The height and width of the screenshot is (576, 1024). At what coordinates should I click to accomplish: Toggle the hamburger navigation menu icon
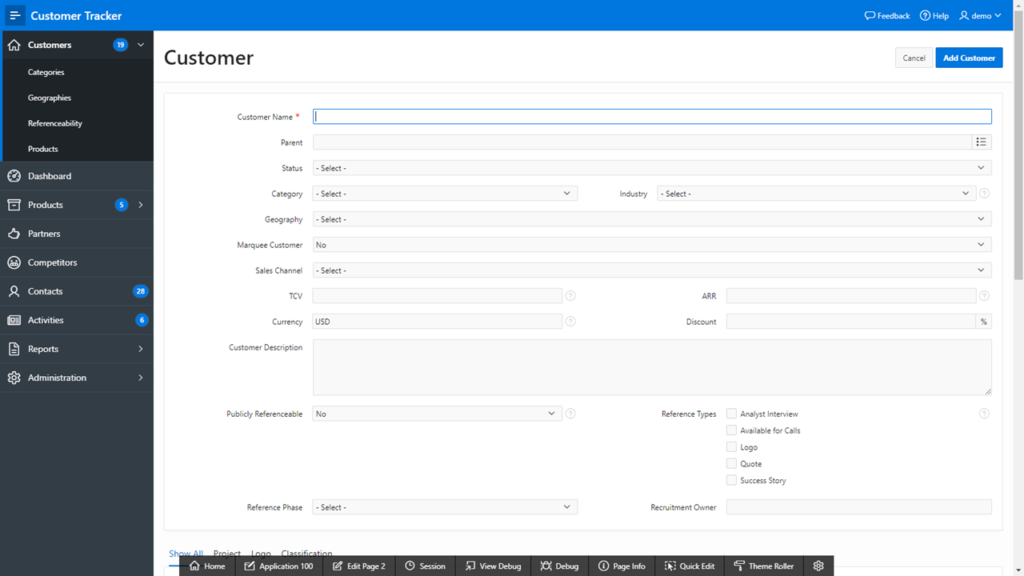(14, 15)
